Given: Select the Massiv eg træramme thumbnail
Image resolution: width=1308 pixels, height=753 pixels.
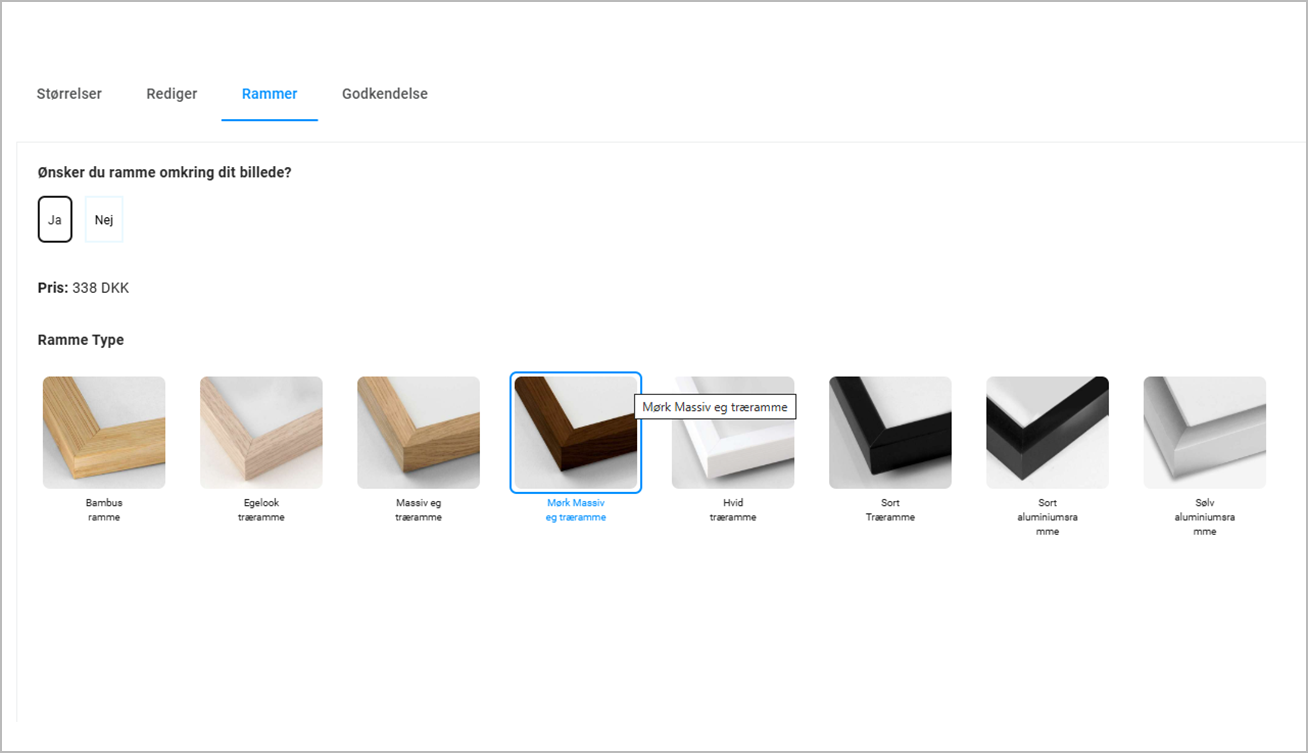Looking at the screenshot, I should pos(418,432).
